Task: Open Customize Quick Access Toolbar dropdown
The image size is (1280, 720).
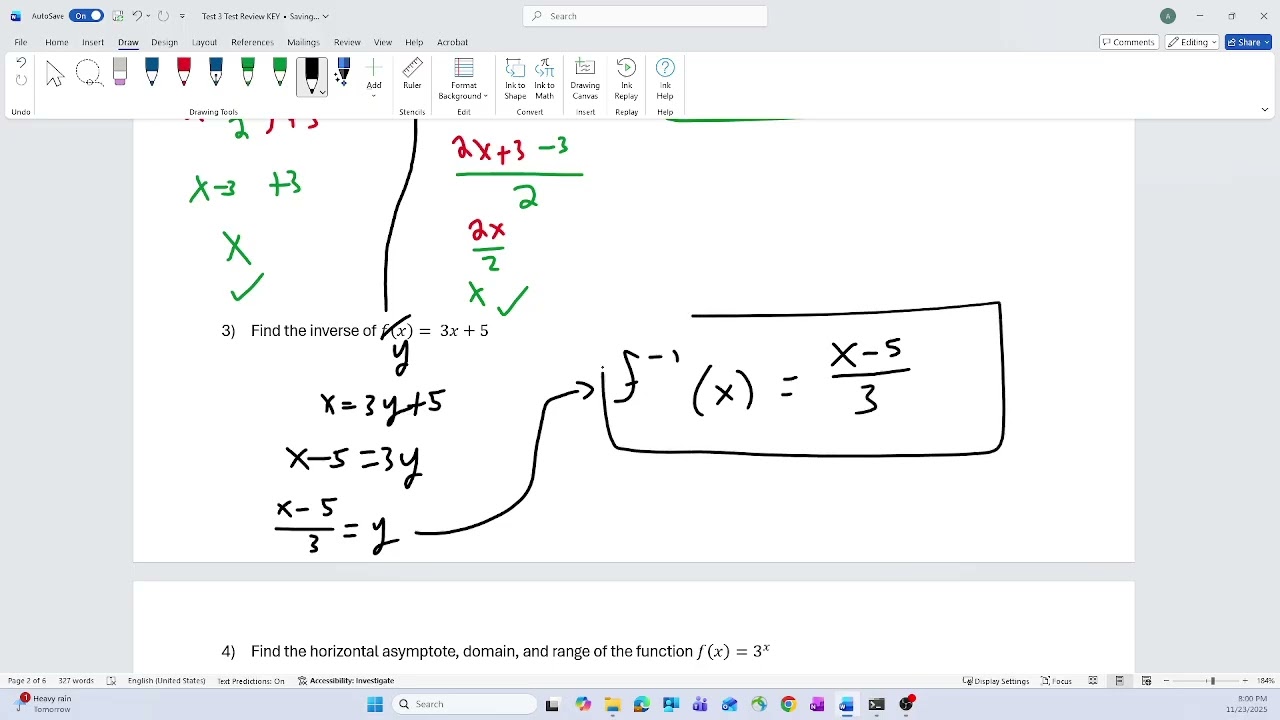Action: click(x=182, y=16)
